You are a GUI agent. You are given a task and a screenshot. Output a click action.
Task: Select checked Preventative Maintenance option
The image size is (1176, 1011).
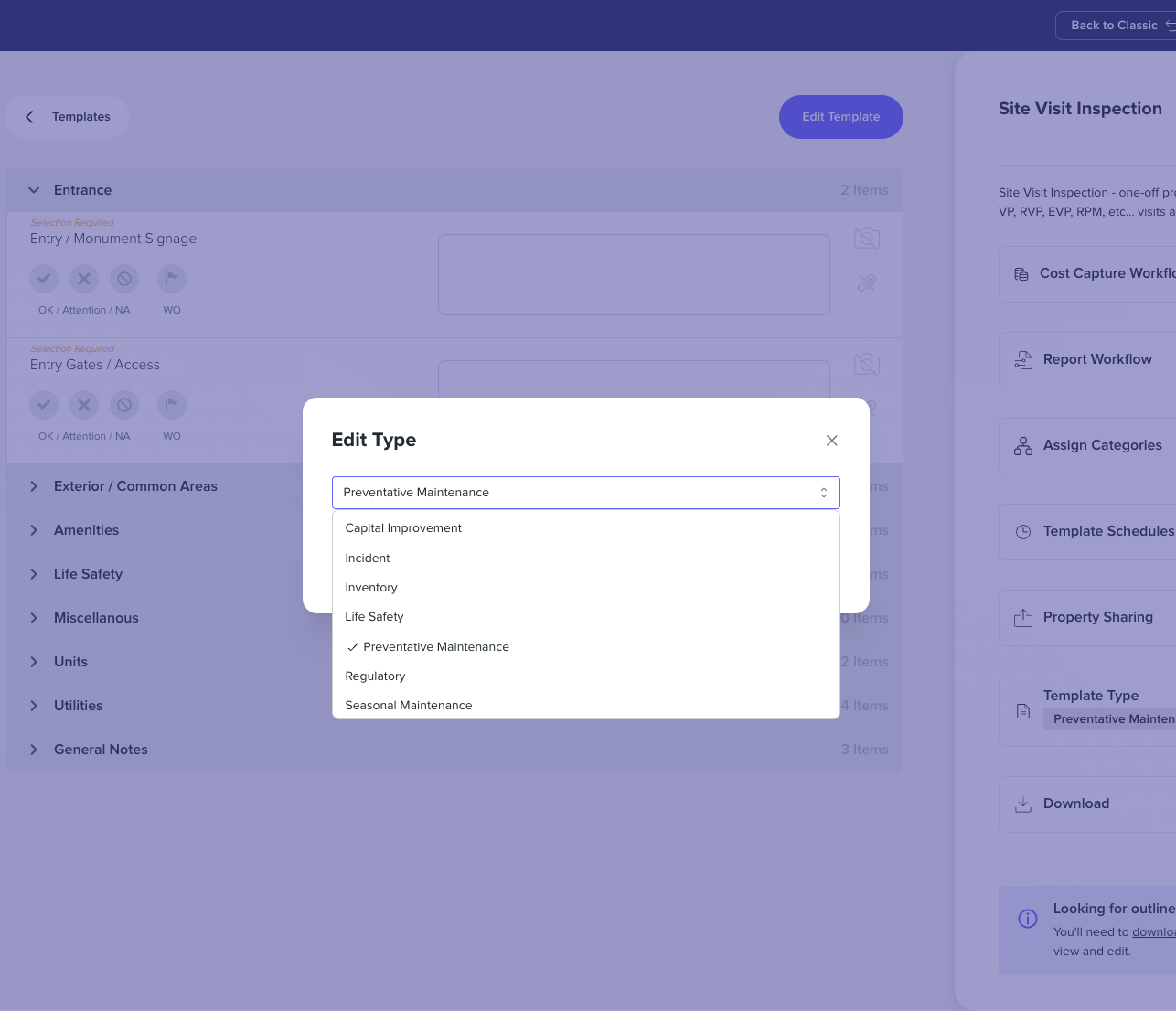click(585, 647)
